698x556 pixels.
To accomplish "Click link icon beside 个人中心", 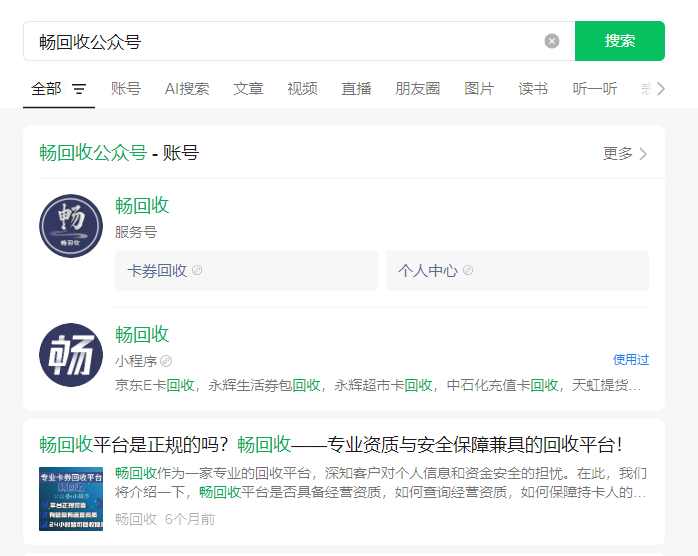I will (468, 270).
